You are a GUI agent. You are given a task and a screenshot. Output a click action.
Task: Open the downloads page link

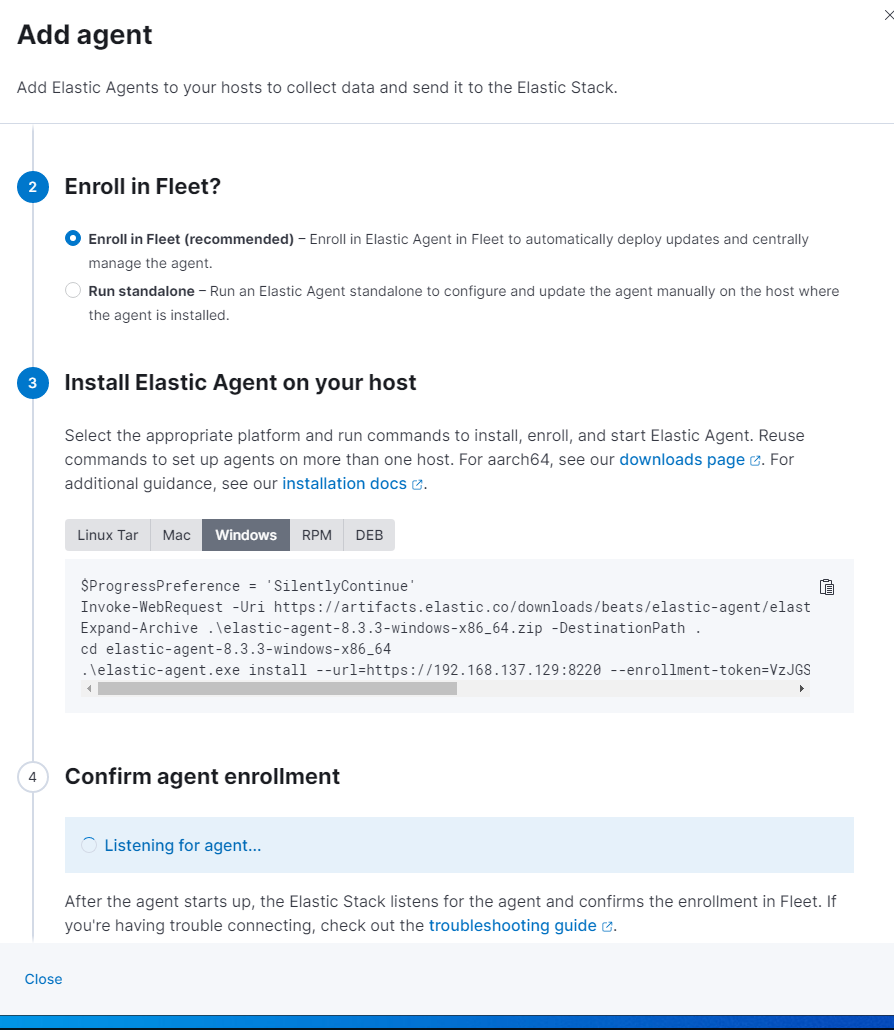coord(682,459)
